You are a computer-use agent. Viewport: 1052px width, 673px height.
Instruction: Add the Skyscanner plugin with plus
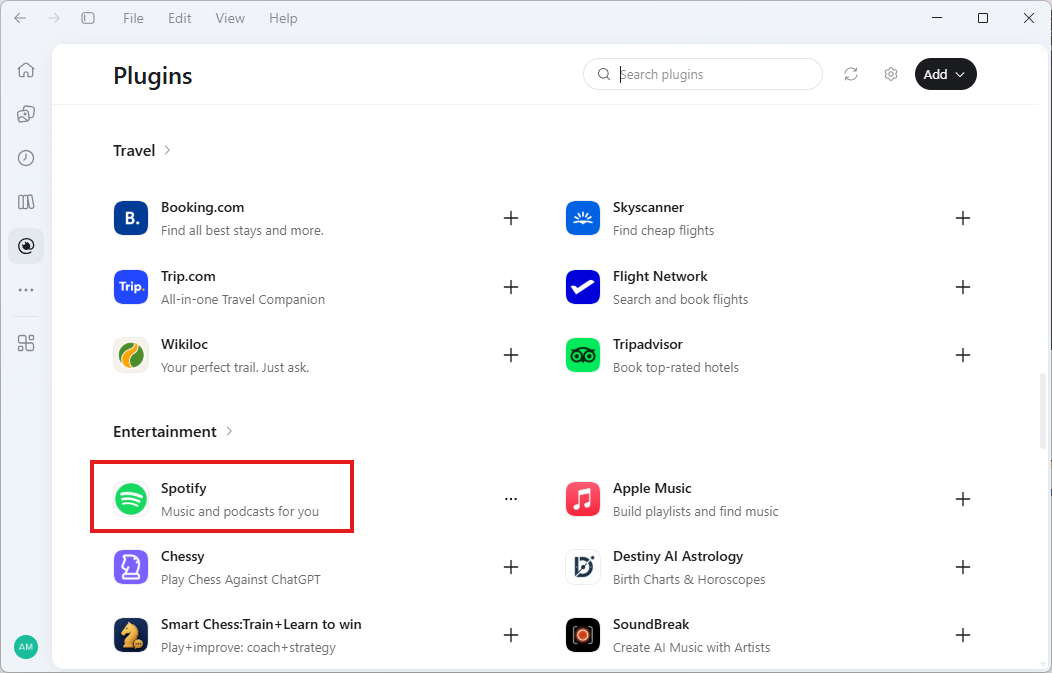pyautogui.click(x=963, y=218)
